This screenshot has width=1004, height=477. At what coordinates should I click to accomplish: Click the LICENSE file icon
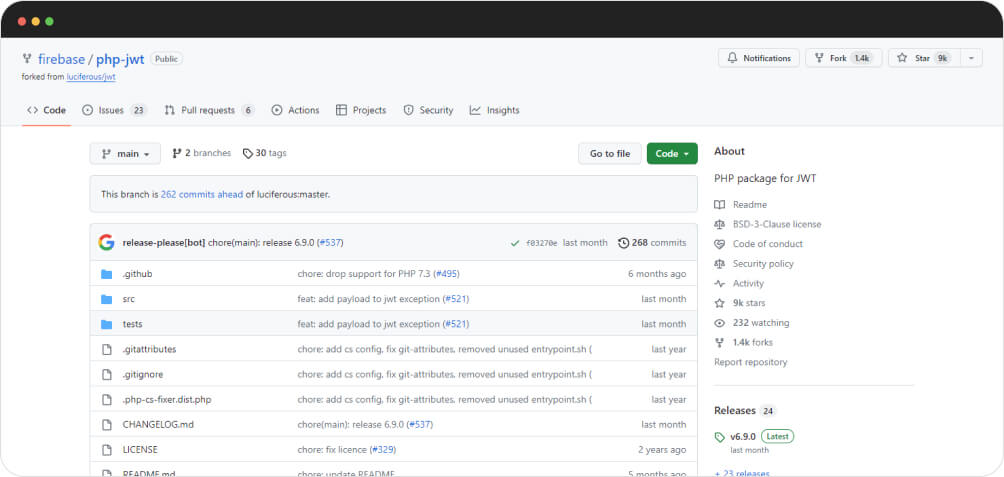coord(107,449)
